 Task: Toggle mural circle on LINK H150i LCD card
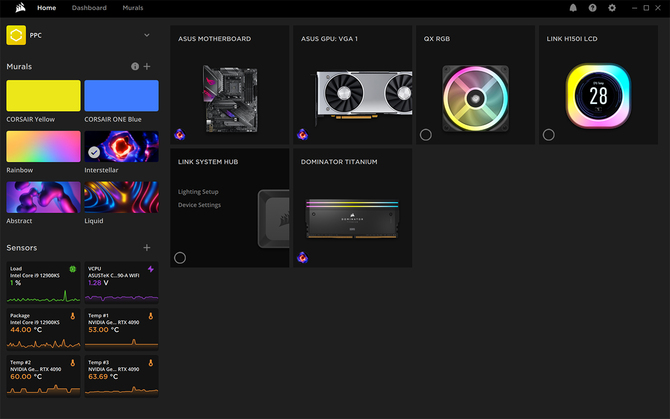549,135
